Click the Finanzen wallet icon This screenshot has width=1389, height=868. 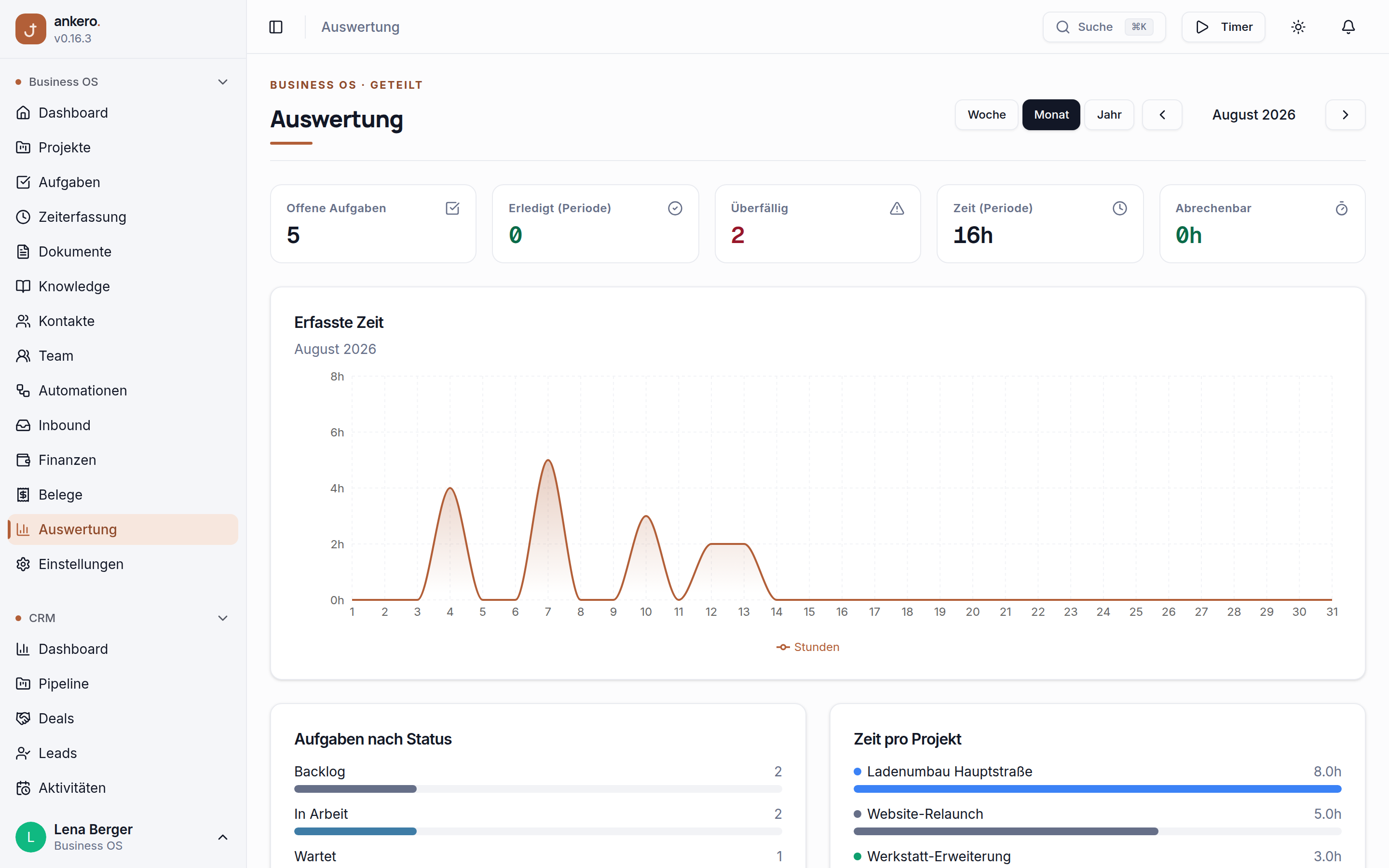(x=23, y=460)
